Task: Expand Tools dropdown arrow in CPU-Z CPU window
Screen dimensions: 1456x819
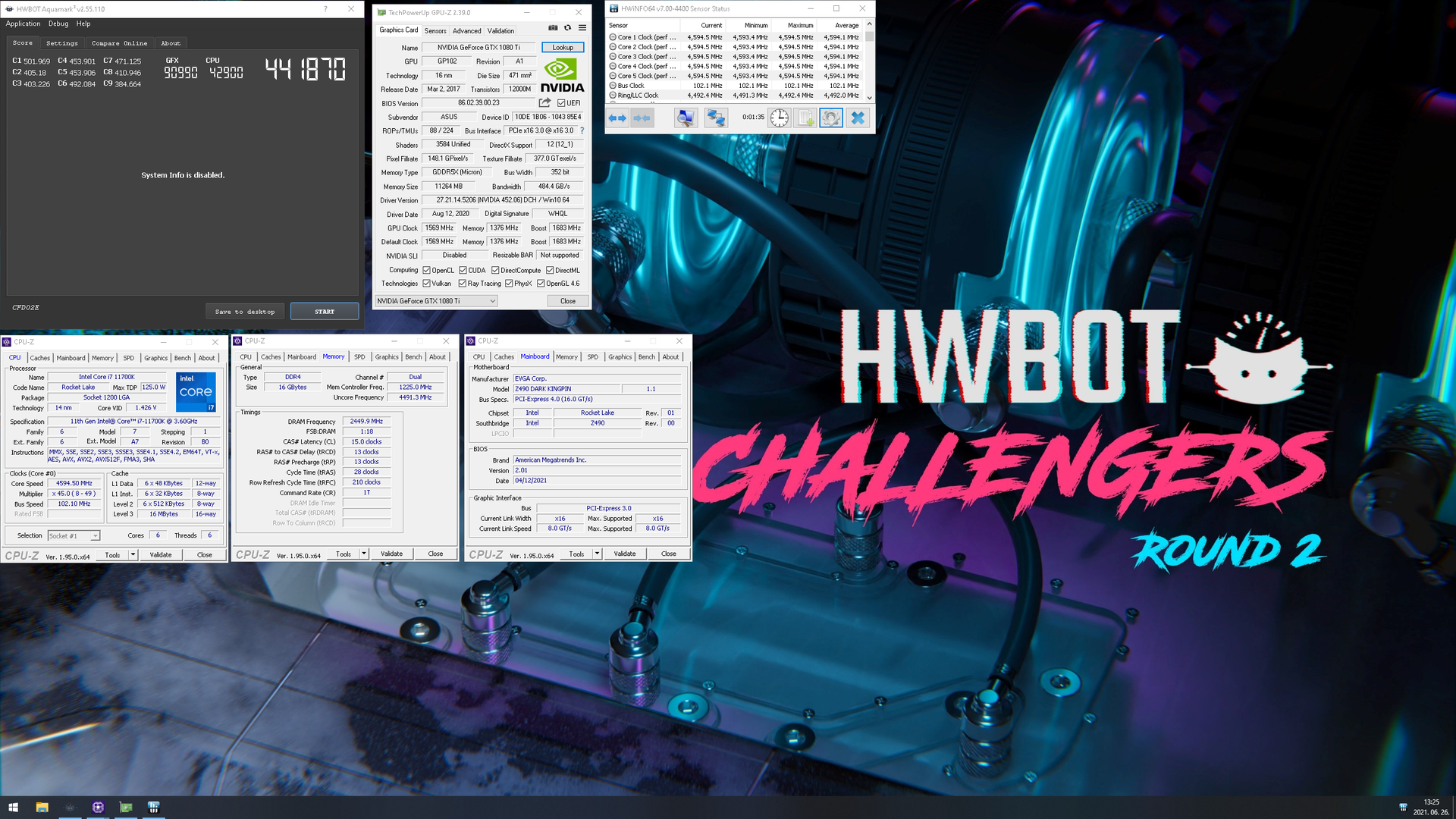Action: coord(133,555)
